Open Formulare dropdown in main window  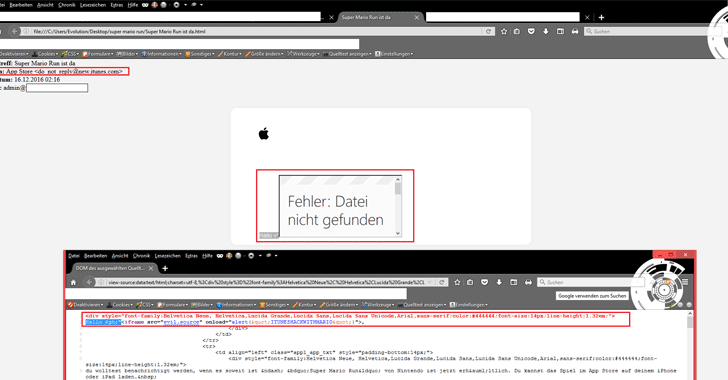coord(98,54)
